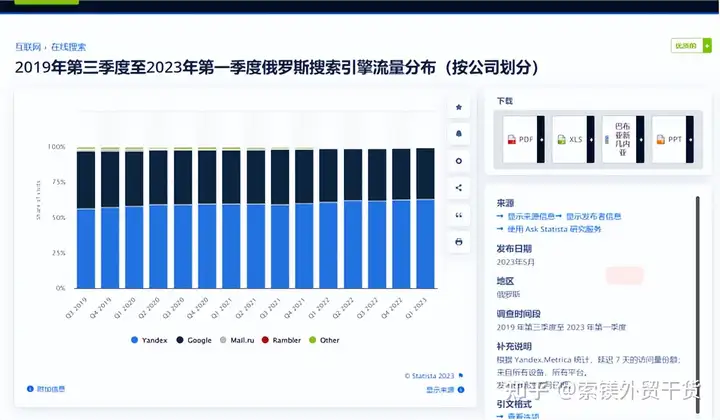Click the Q1 2023 bar in chart
The height and width of the screenshot is (420, 720).
pos(425,218)
